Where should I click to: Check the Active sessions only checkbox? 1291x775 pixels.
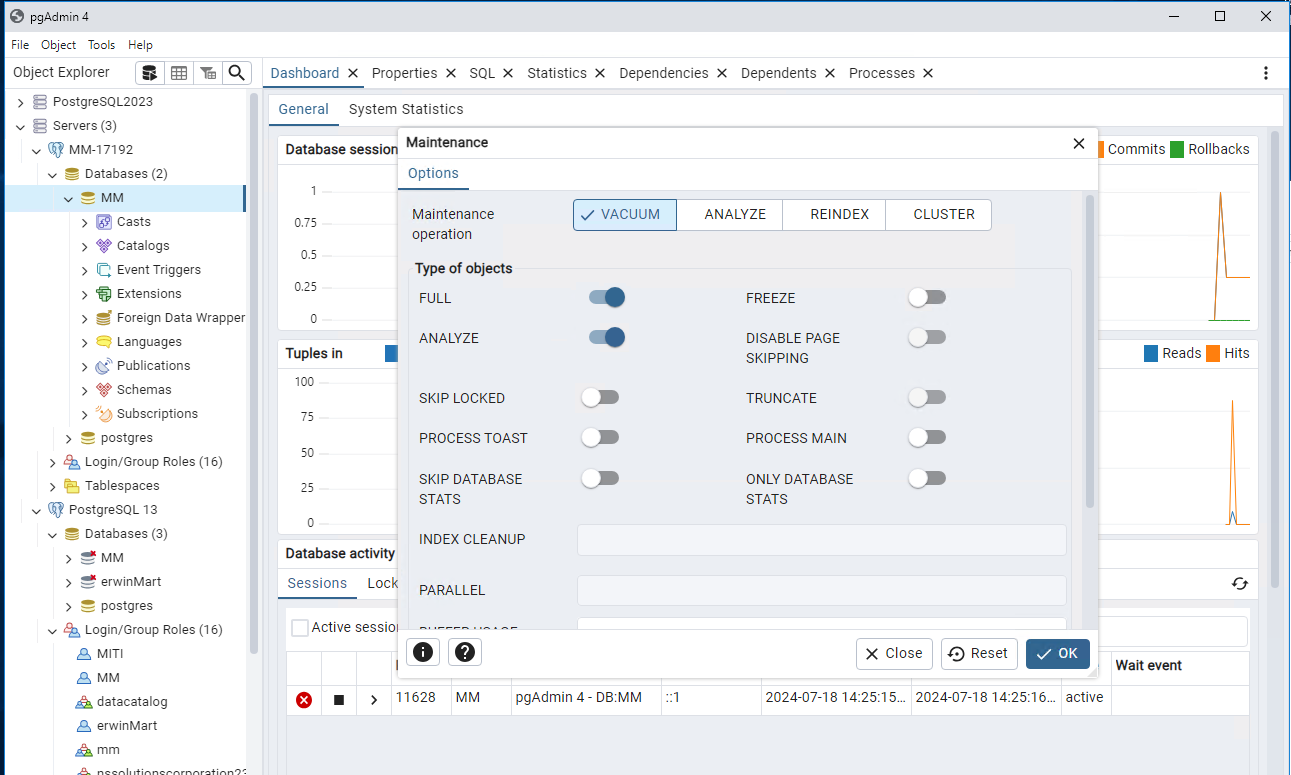pos(300,628)
